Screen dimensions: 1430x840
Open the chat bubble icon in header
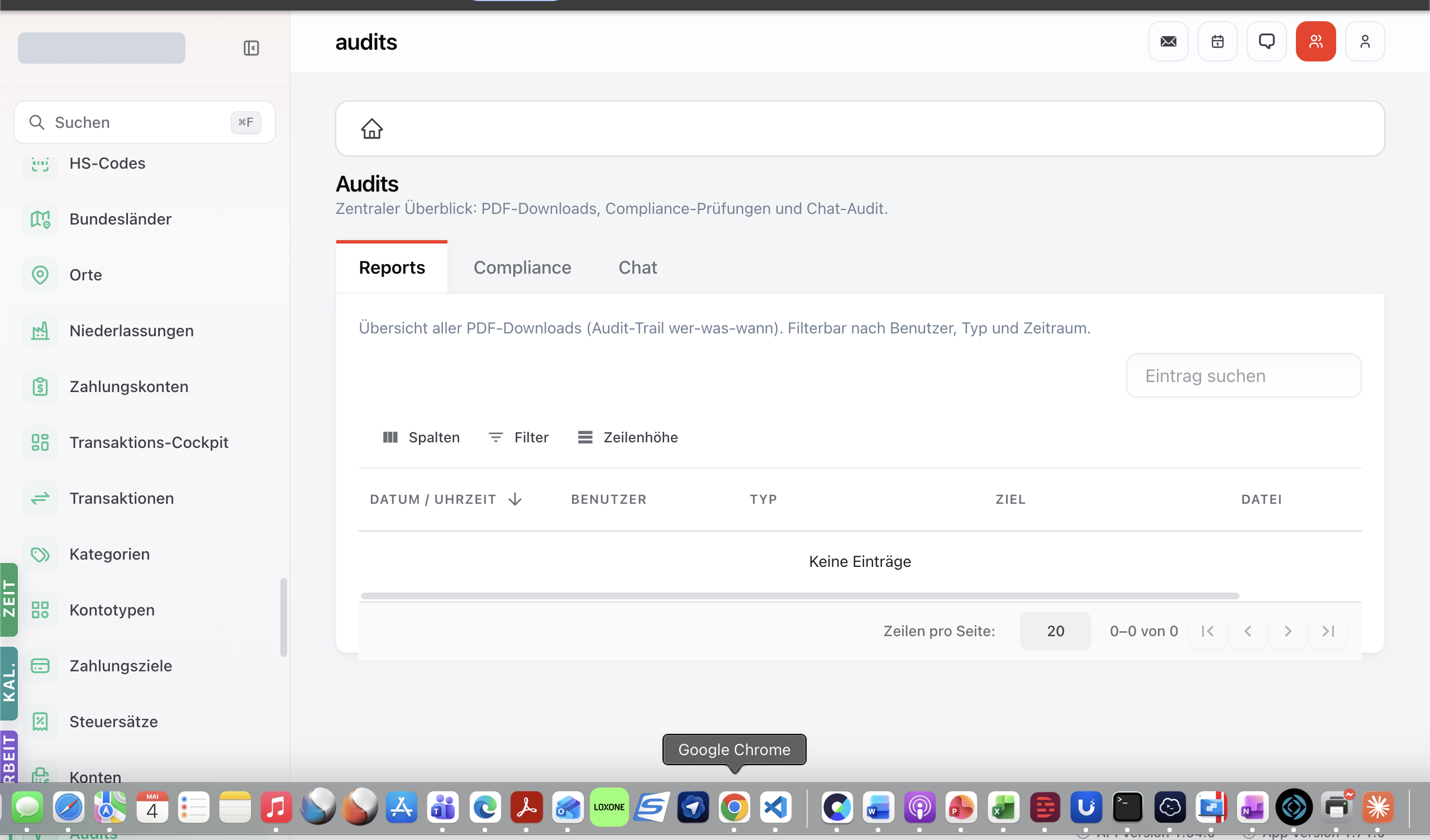click(1266, 41)
